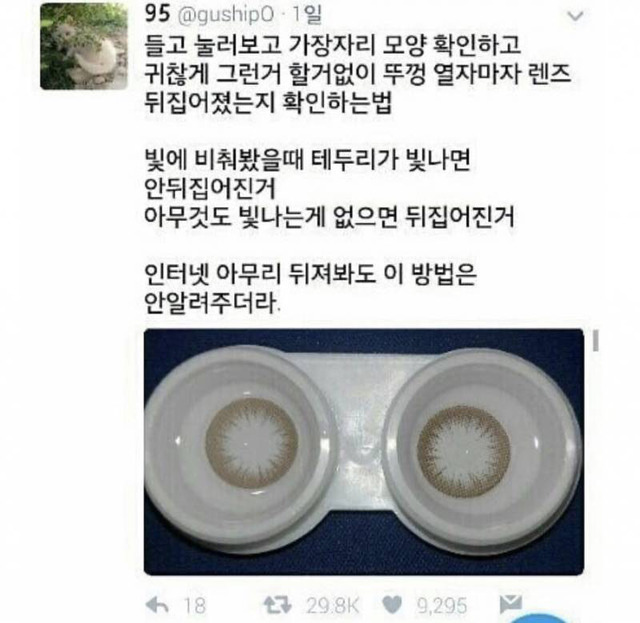Viewport: 640px width, 623px height.
Task: Click the @gushipO handle
Action: click(227, 15)
